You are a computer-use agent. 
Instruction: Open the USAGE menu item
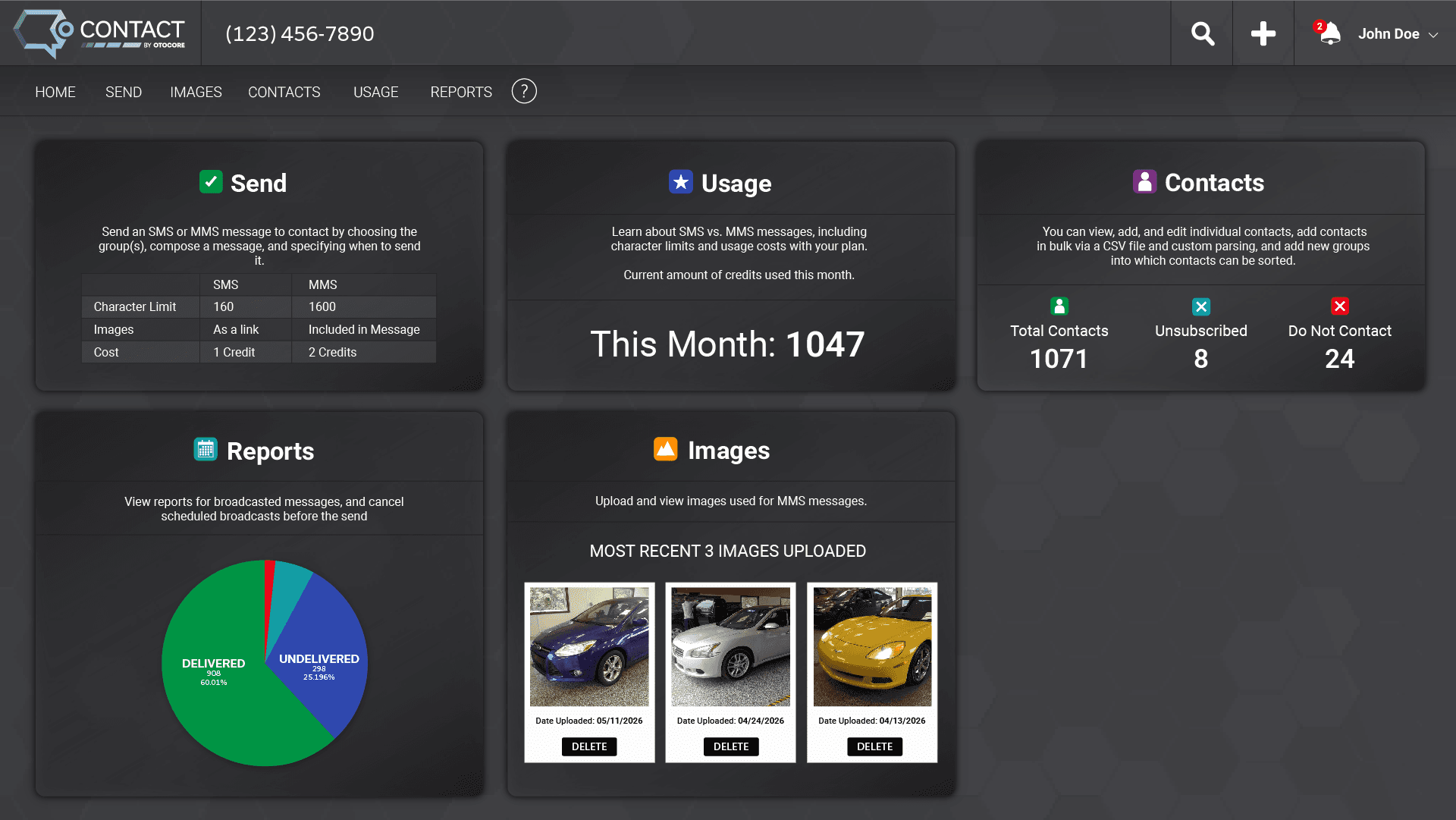(x=376, y=92)
